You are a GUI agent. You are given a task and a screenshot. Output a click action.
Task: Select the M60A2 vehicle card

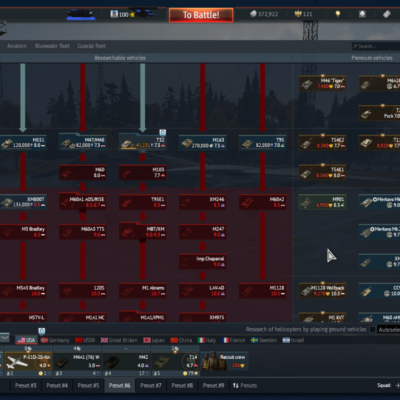click(263, 202)
